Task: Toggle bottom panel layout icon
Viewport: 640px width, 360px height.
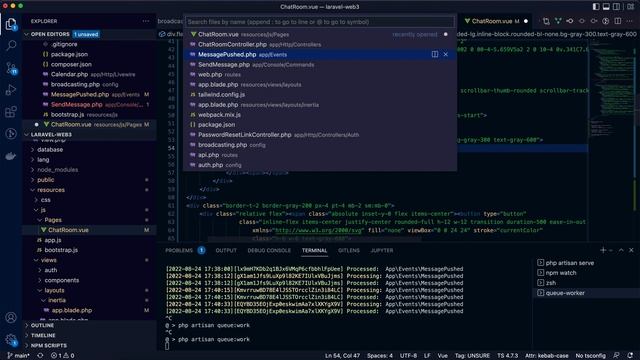Action: pyautogui.click(x=606, y=7)
